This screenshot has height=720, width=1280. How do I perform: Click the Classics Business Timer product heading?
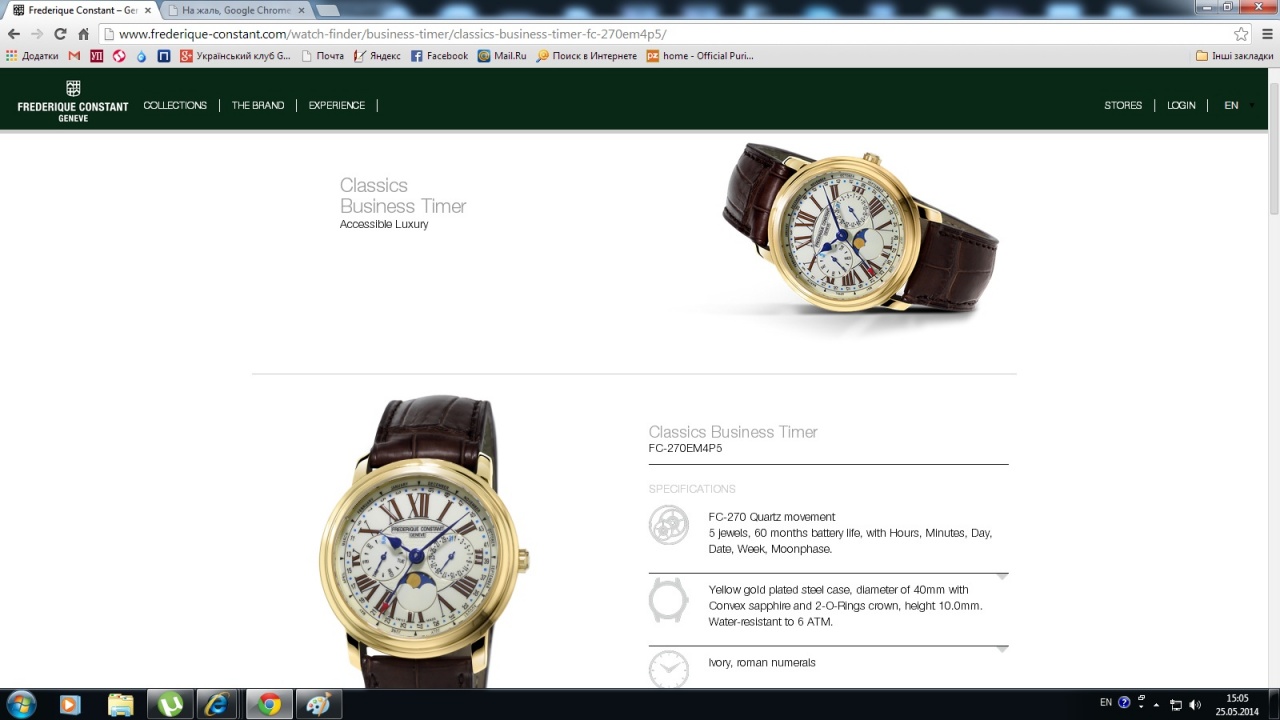pyautogui.click(x=733, y=432)
